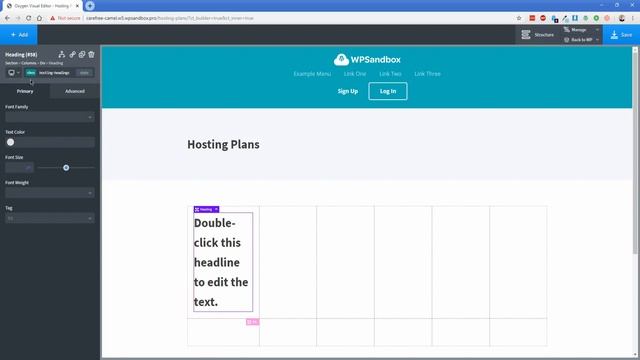
Task: Click the parent arrow on the Heading tag
Action: tap(216, 209)
